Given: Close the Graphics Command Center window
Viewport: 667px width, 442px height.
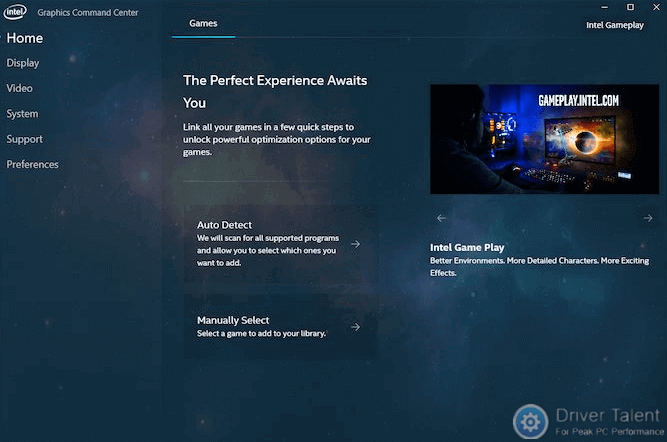Looking at the screenshot, I should coord(656,7).
